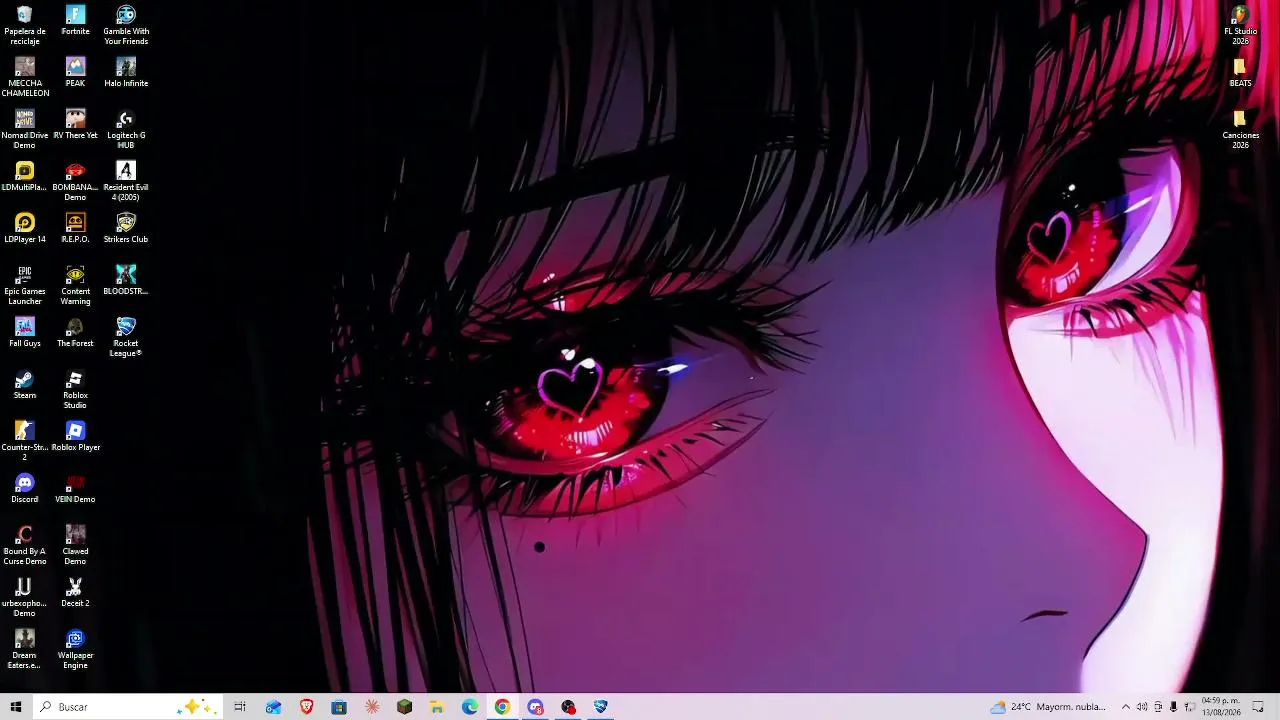1280x720 pixels.
Task: Open Microsoft Store from the taskbar
Action: tap(339, 707)
